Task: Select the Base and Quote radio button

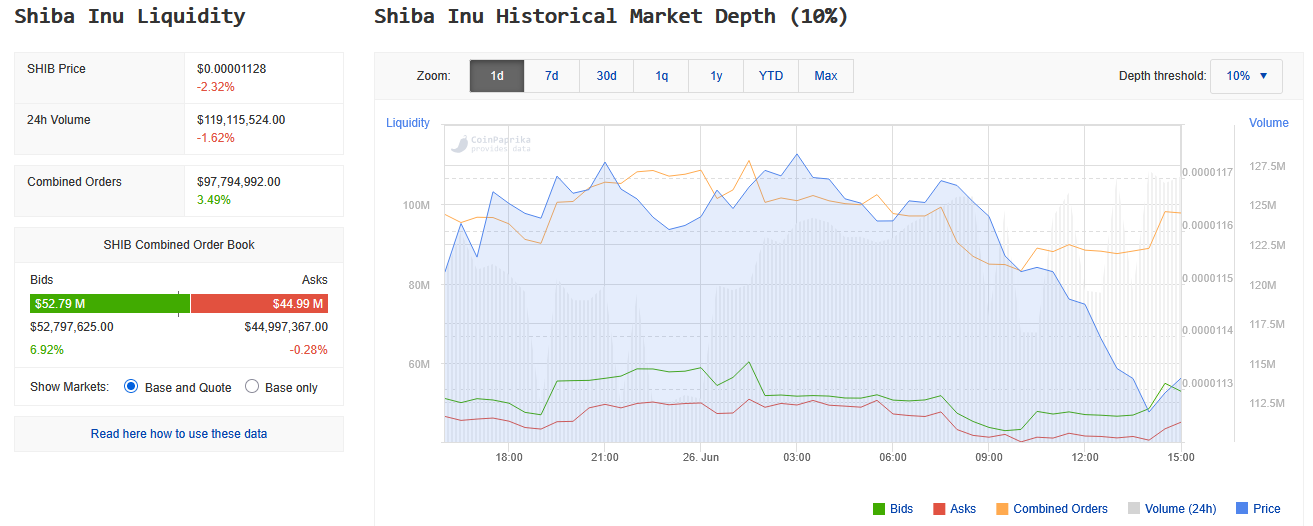Action: 131,387
